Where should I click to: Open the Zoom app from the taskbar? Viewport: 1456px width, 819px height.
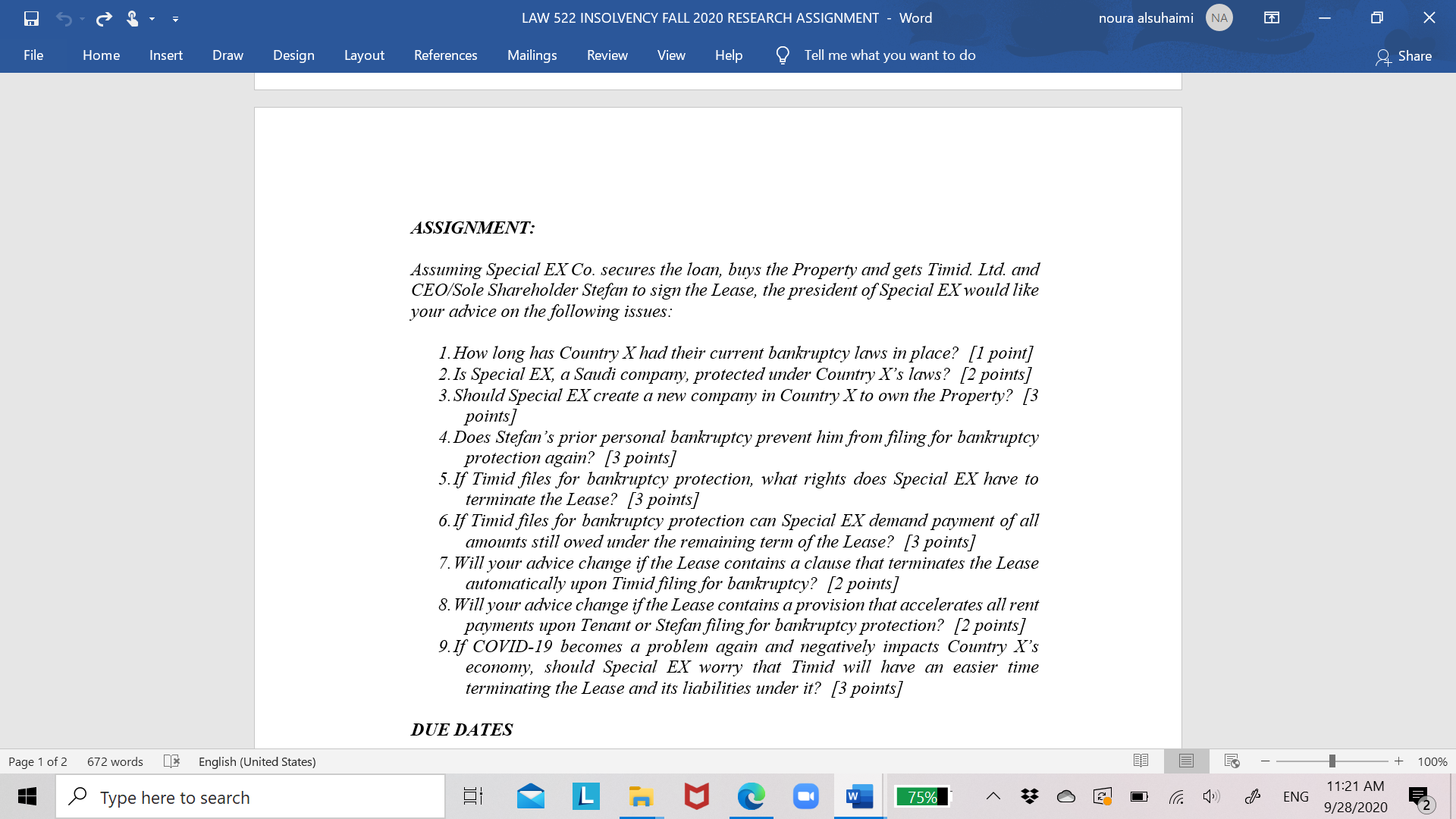(x=805, y=796)
